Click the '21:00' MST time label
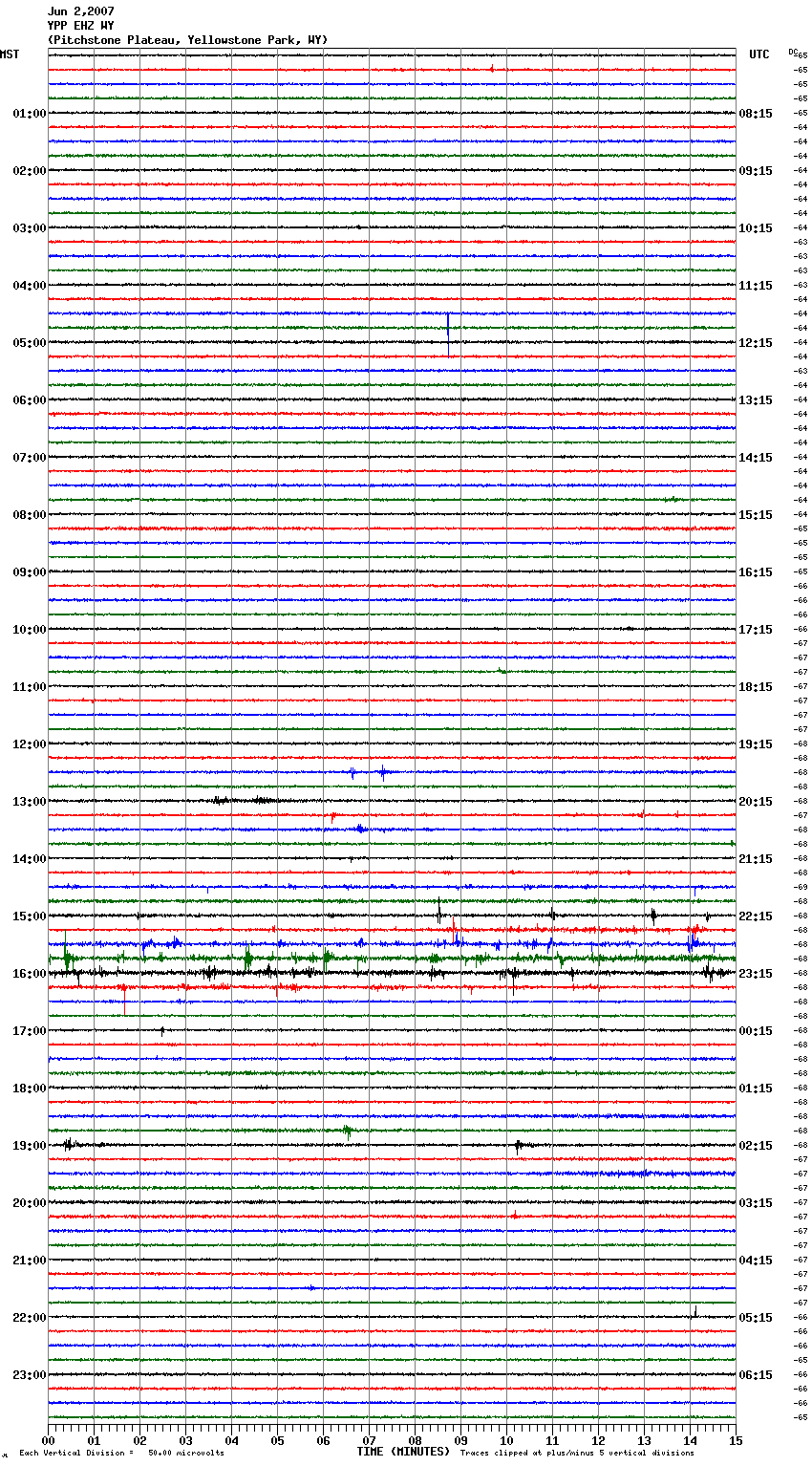Screen dimensions: 812x1466 tap(30, 1261)
